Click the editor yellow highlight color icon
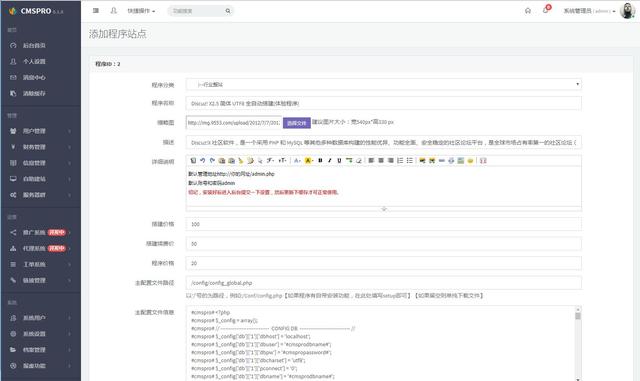This screenshot has width=640, height=381. tap(309, 160)
